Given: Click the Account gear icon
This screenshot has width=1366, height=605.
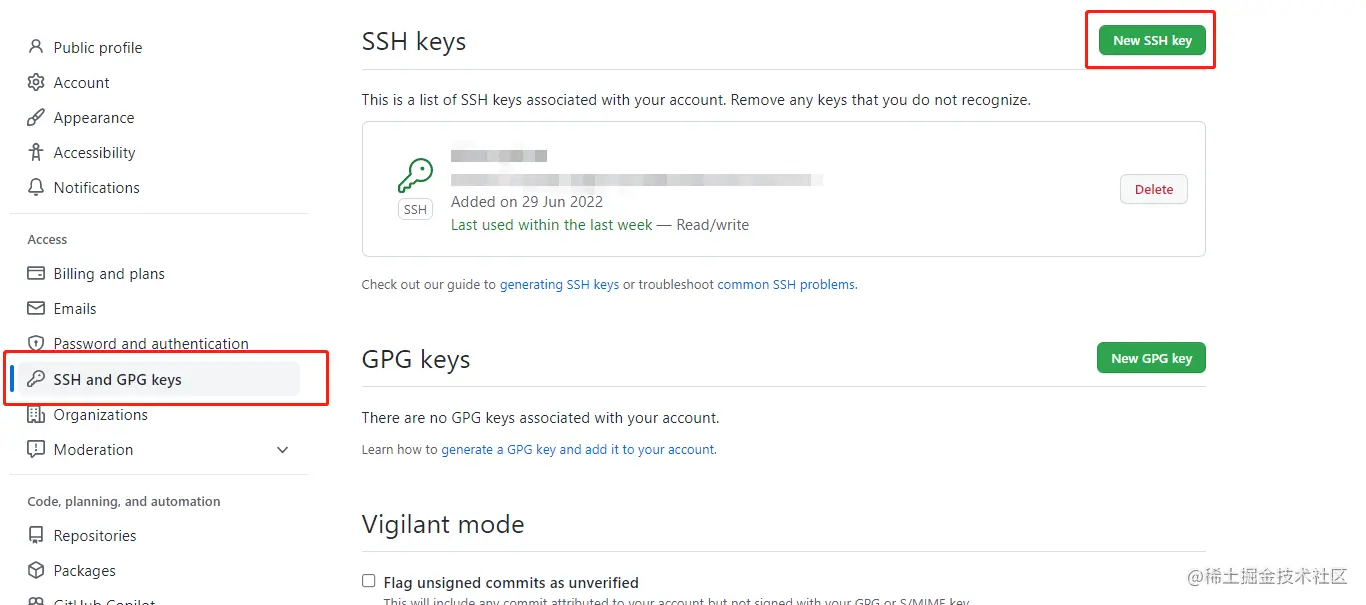Looking at the screenshot, I should point(36,82).
